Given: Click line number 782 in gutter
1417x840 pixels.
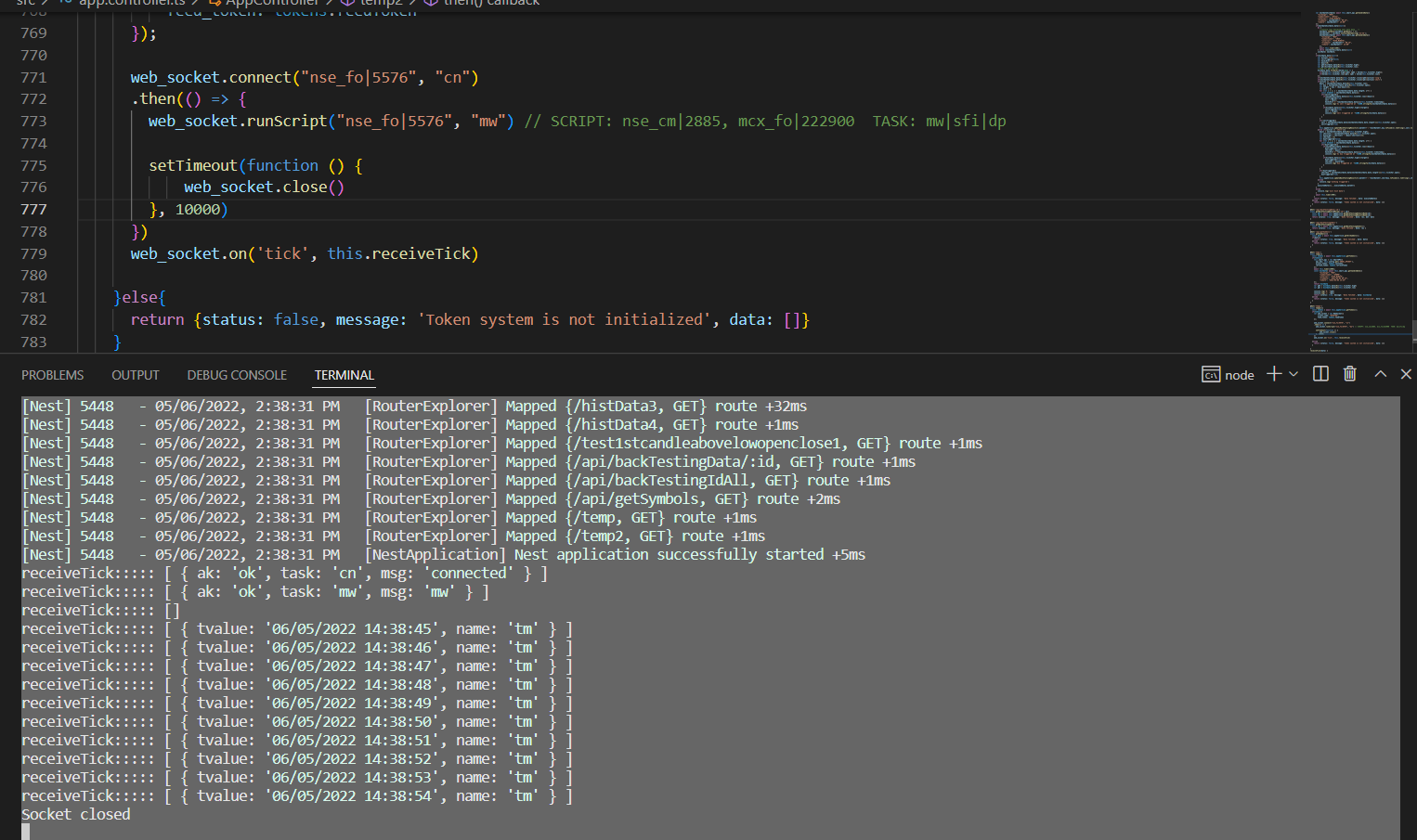Looking at the screenshot, I should 33,319.
